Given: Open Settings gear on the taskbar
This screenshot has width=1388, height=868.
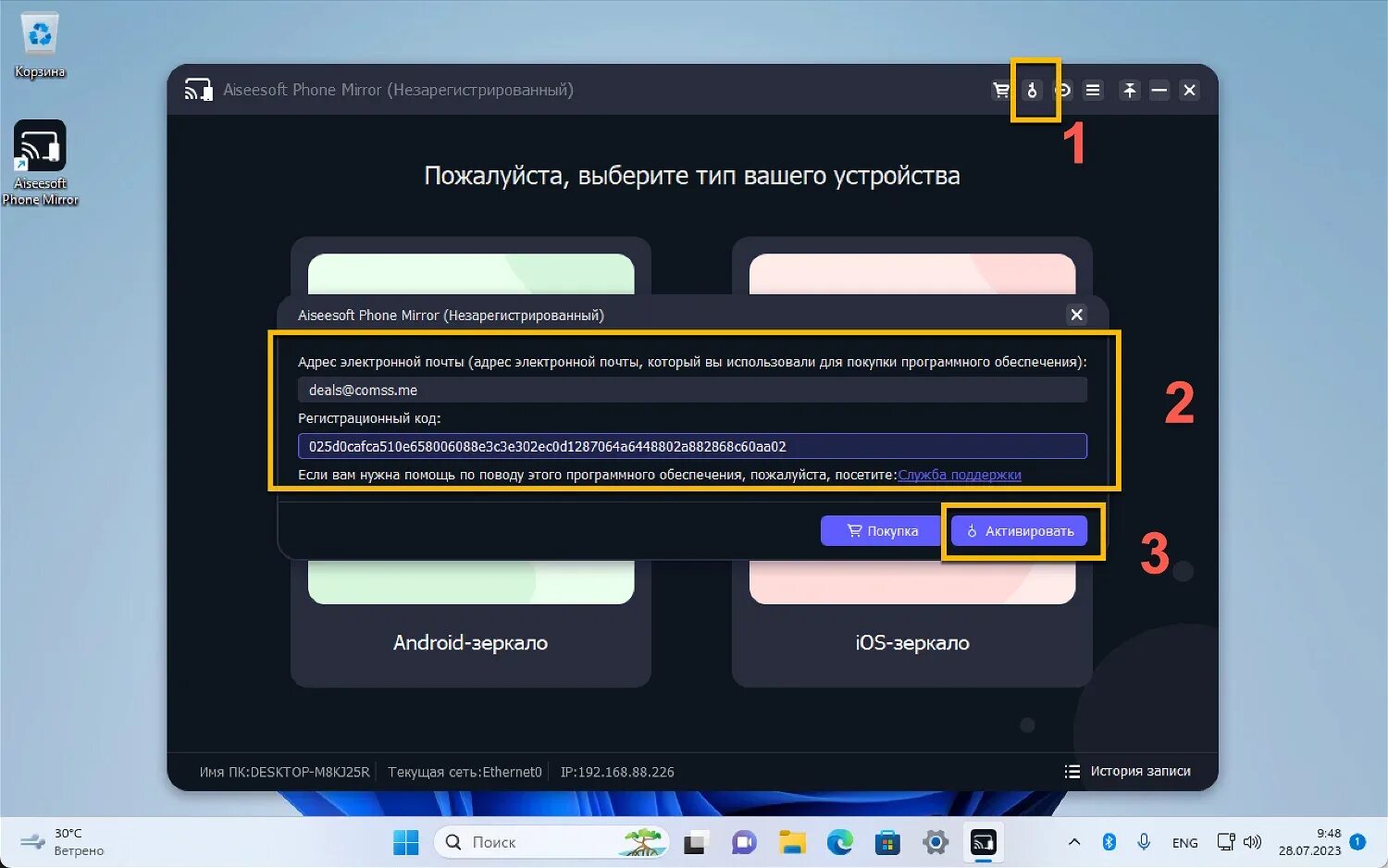Looking at the screenshot, I should [x=936, y=842].
